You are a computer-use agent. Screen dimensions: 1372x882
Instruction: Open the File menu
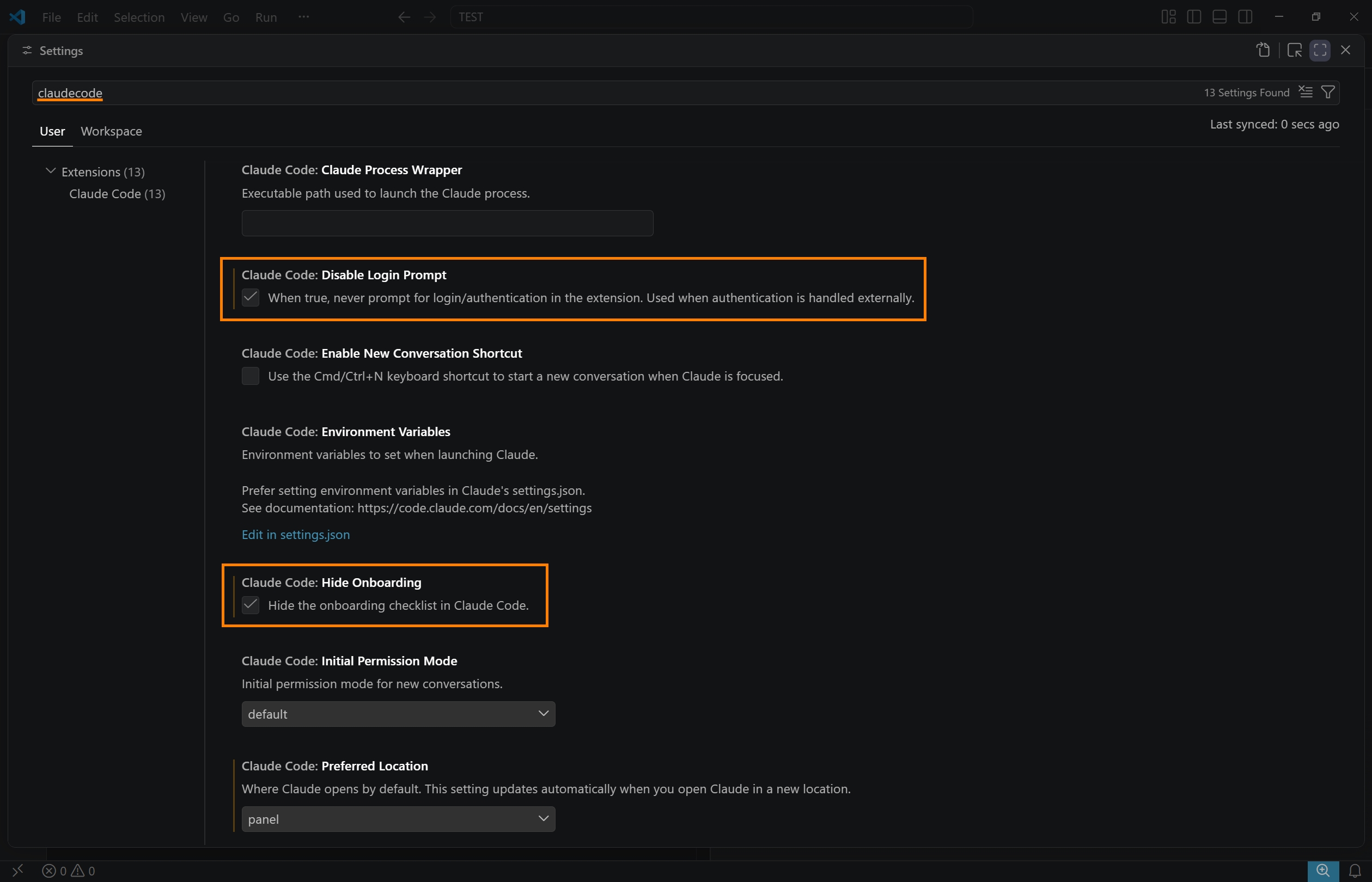click(52, 17)
